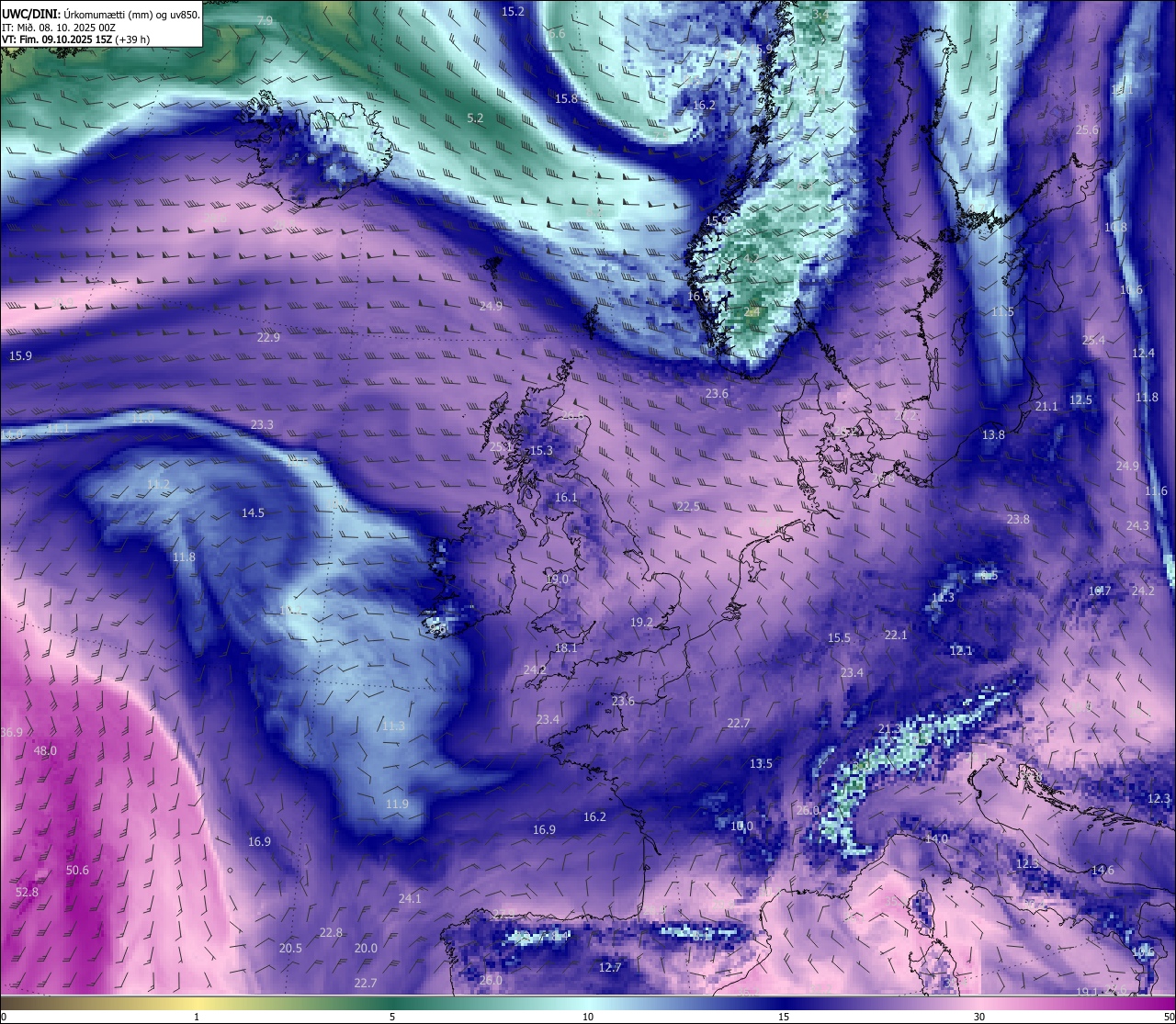1176x1024 pixels.
Task: Click the 7.9 value label
Action: (x=265, y=20)
